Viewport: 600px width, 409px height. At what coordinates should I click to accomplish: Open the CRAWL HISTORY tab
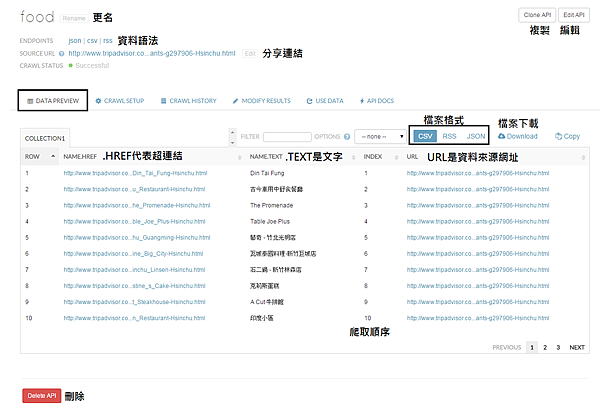(188, 101)
